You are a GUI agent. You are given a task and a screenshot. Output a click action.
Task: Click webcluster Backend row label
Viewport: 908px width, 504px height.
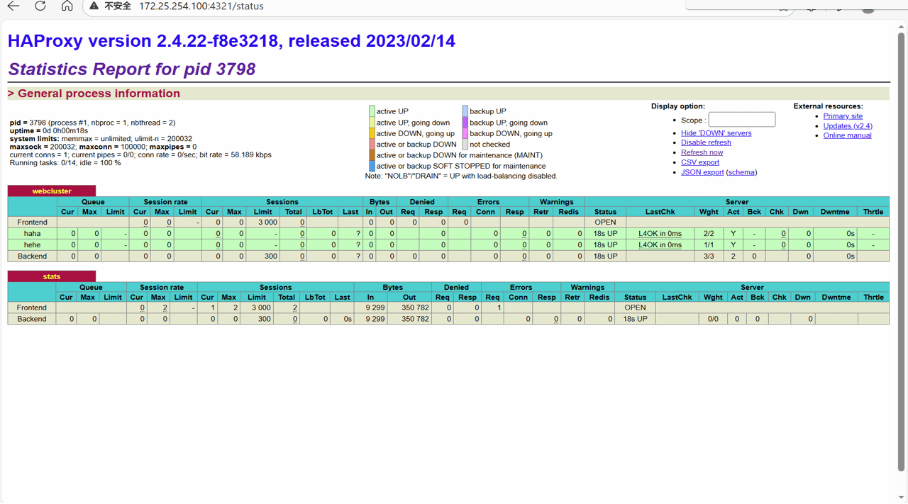point(32,256)
